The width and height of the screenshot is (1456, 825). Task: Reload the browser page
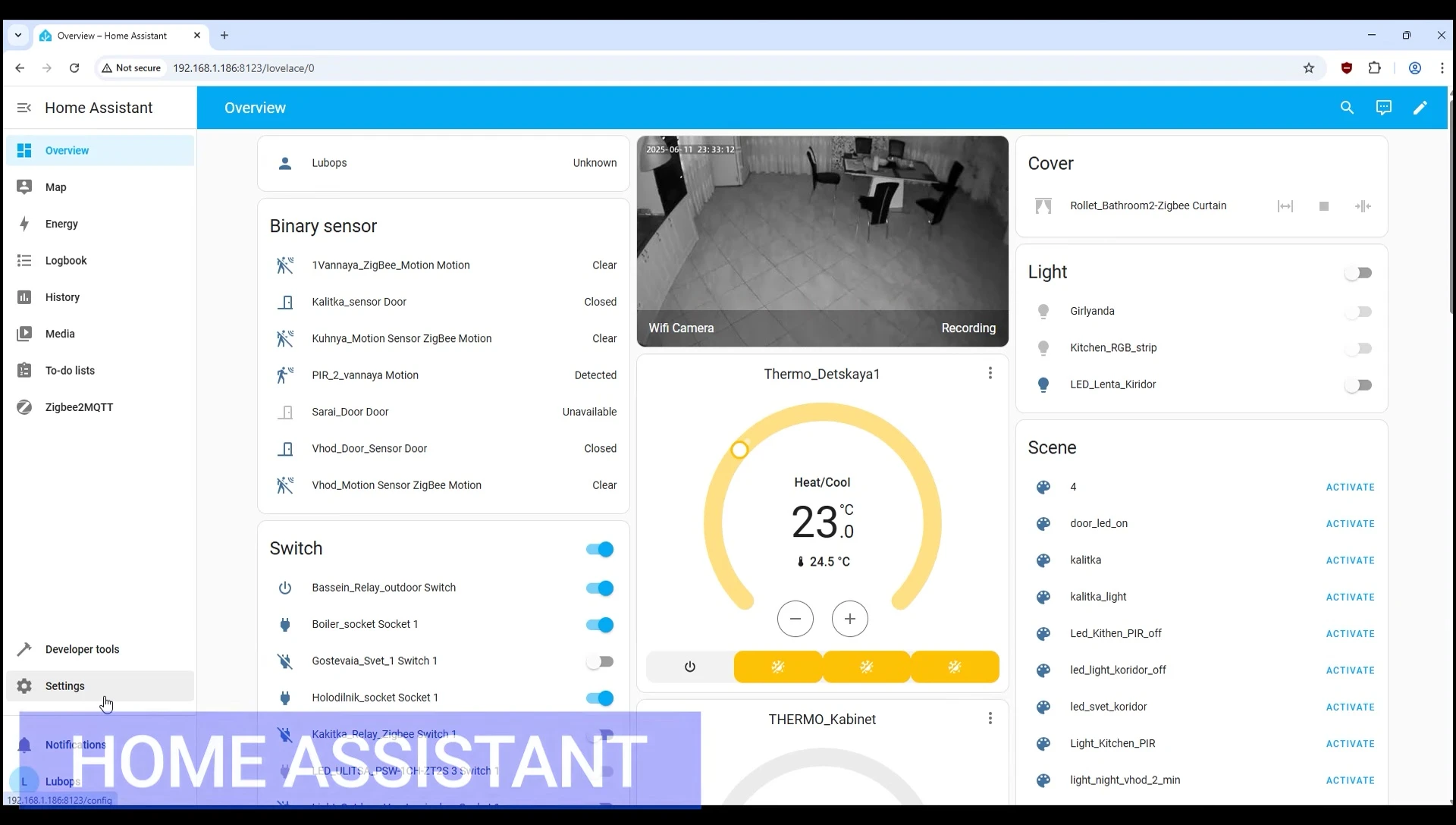pos(74,68)
